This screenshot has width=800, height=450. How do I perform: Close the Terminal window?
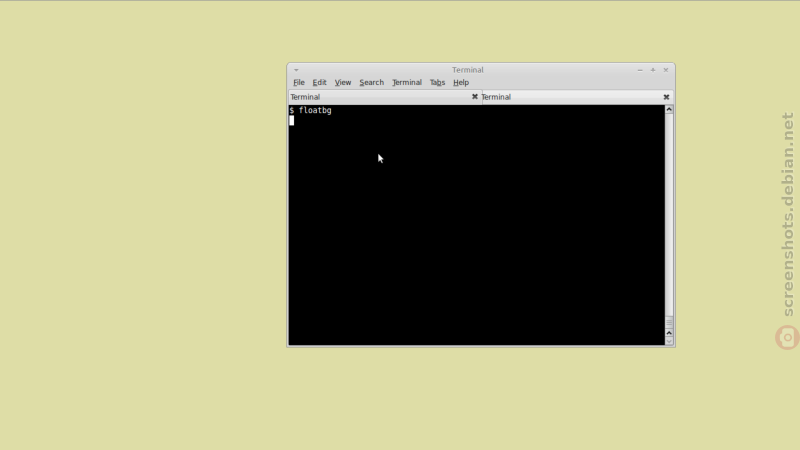(x=666, y=70)
